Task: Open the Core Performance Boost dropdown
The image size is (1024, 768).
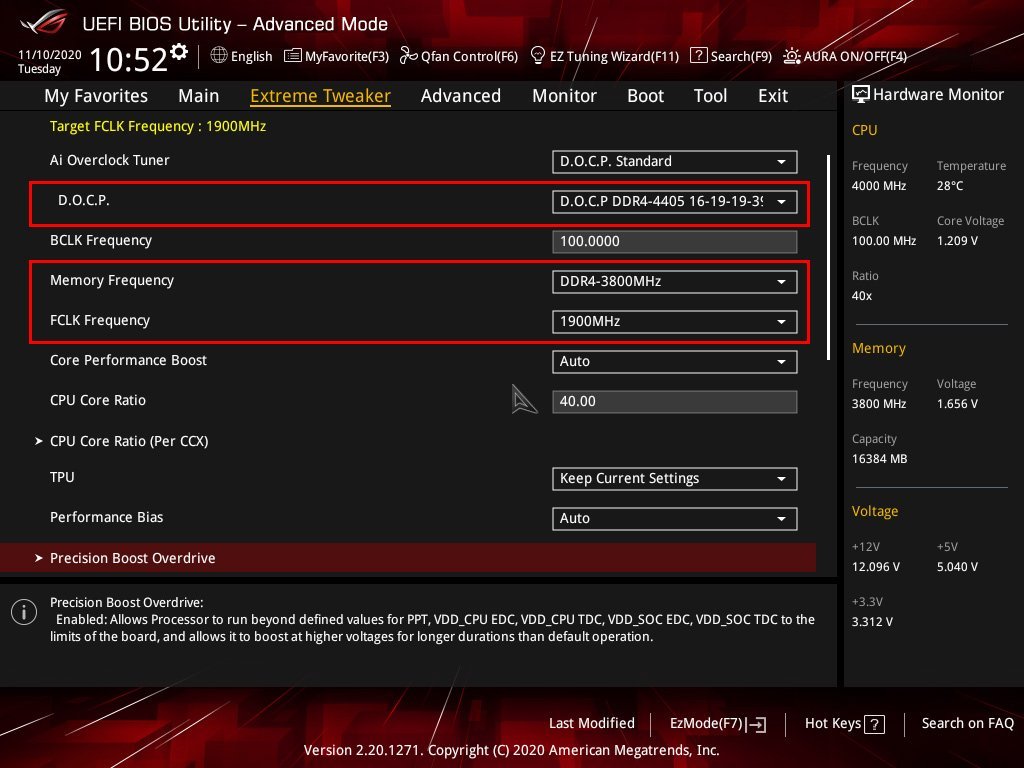Action: pyautogui.click(x=675, y=361)
